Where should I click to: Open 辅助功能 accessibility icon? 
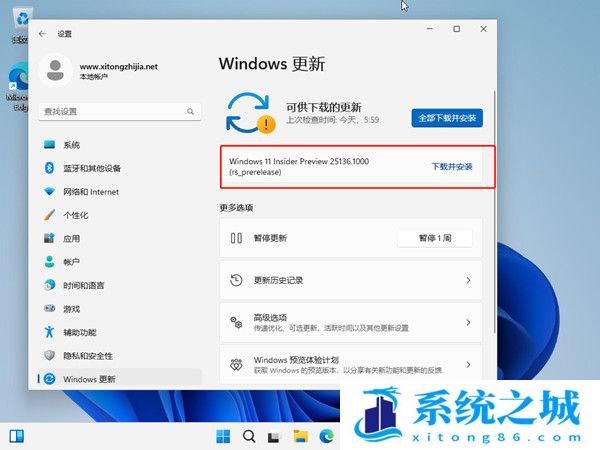pyautogui.click(x=49, y=332)
